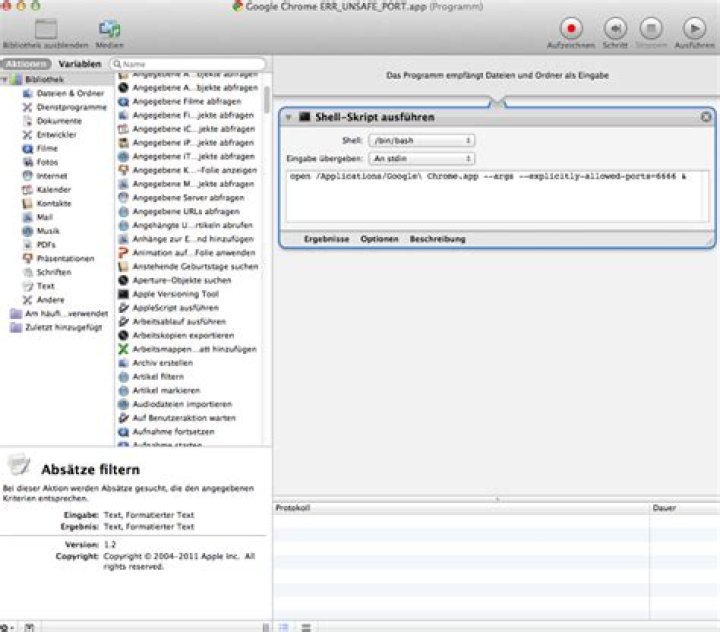Click the Aufzeichnen record button
This screenshot has width=720, height=632.
571,29
